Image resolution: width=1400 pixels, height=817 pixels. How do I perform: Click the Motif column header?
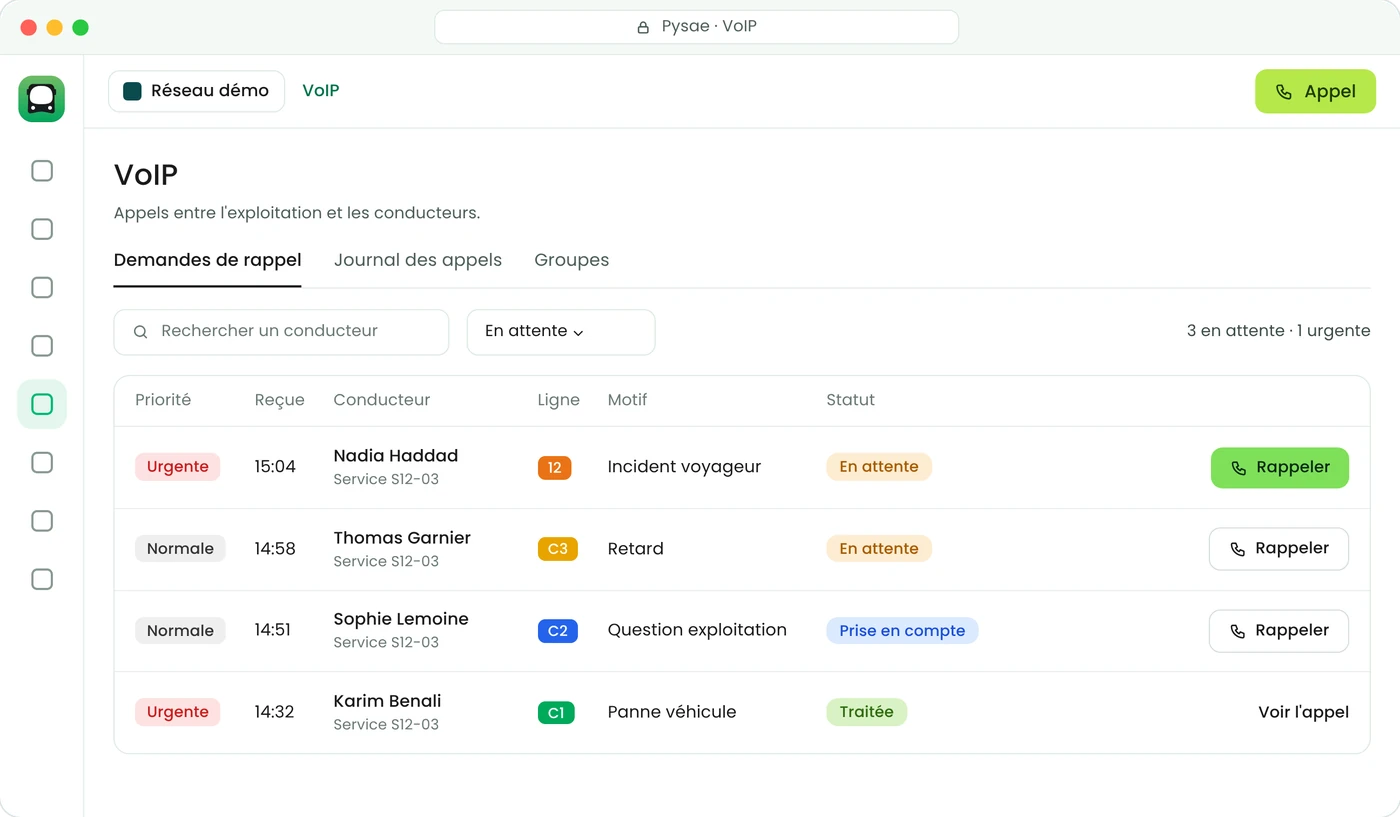(627, 400)
